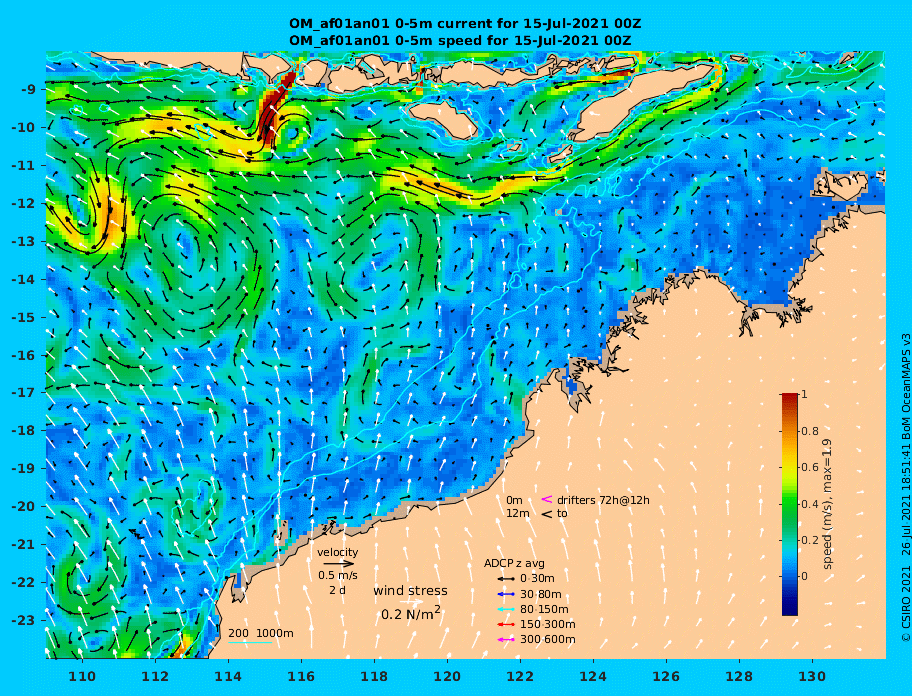The width and height of the screenshot is (912, 696).
Task: Click the colorbar tick label '0.8'
Action: [810, 431]
